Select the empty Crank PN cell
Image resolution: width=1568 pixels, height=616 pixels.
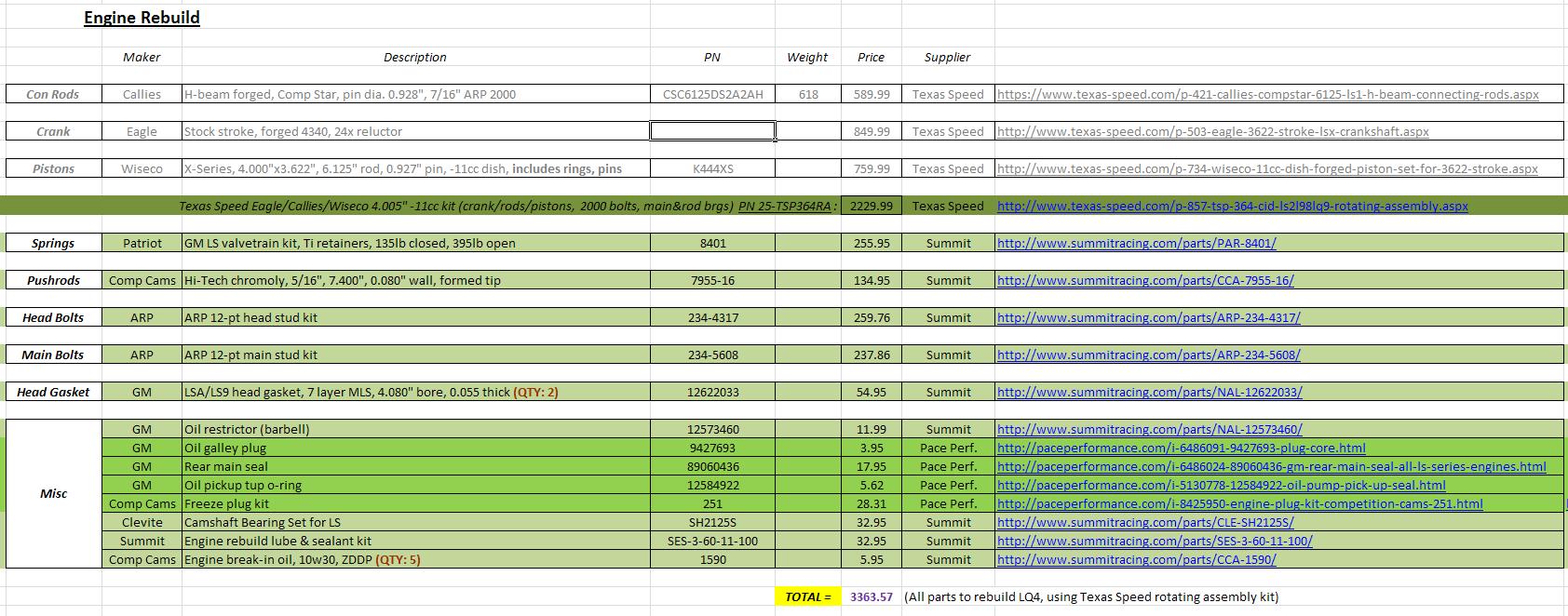point(712,131)
